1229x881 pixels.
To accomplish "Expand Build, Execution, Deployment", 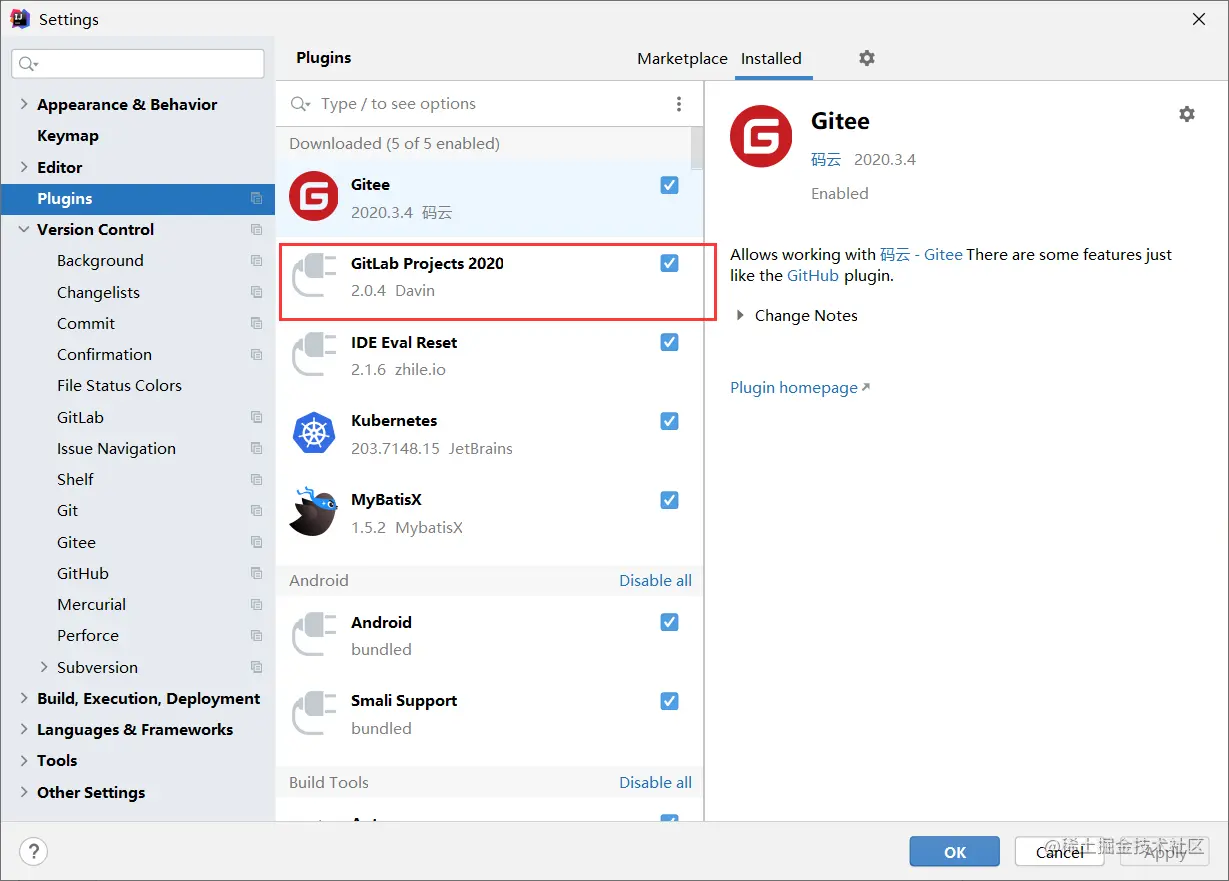I will pyautogui.click(x=24, y=698).
